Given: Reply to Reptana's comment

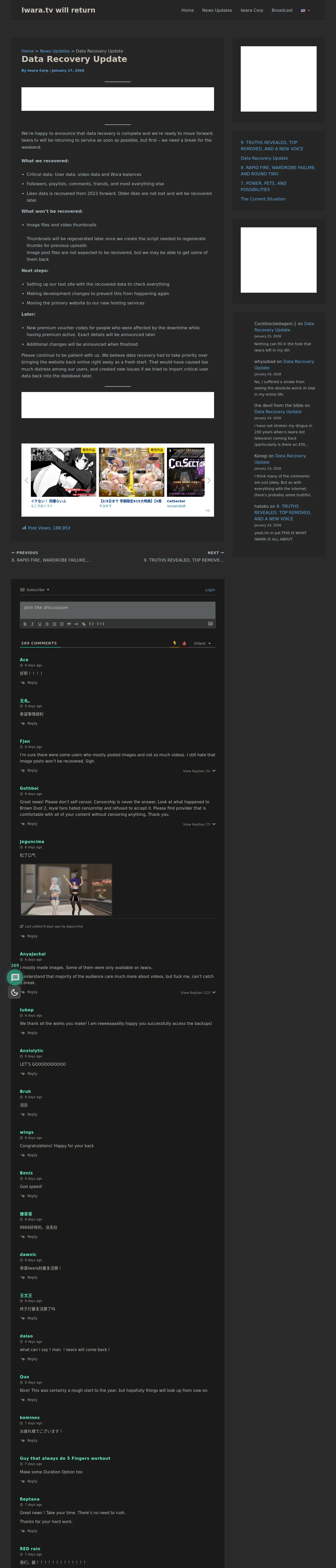Looking at the screenshot, I should [29, 1531].
